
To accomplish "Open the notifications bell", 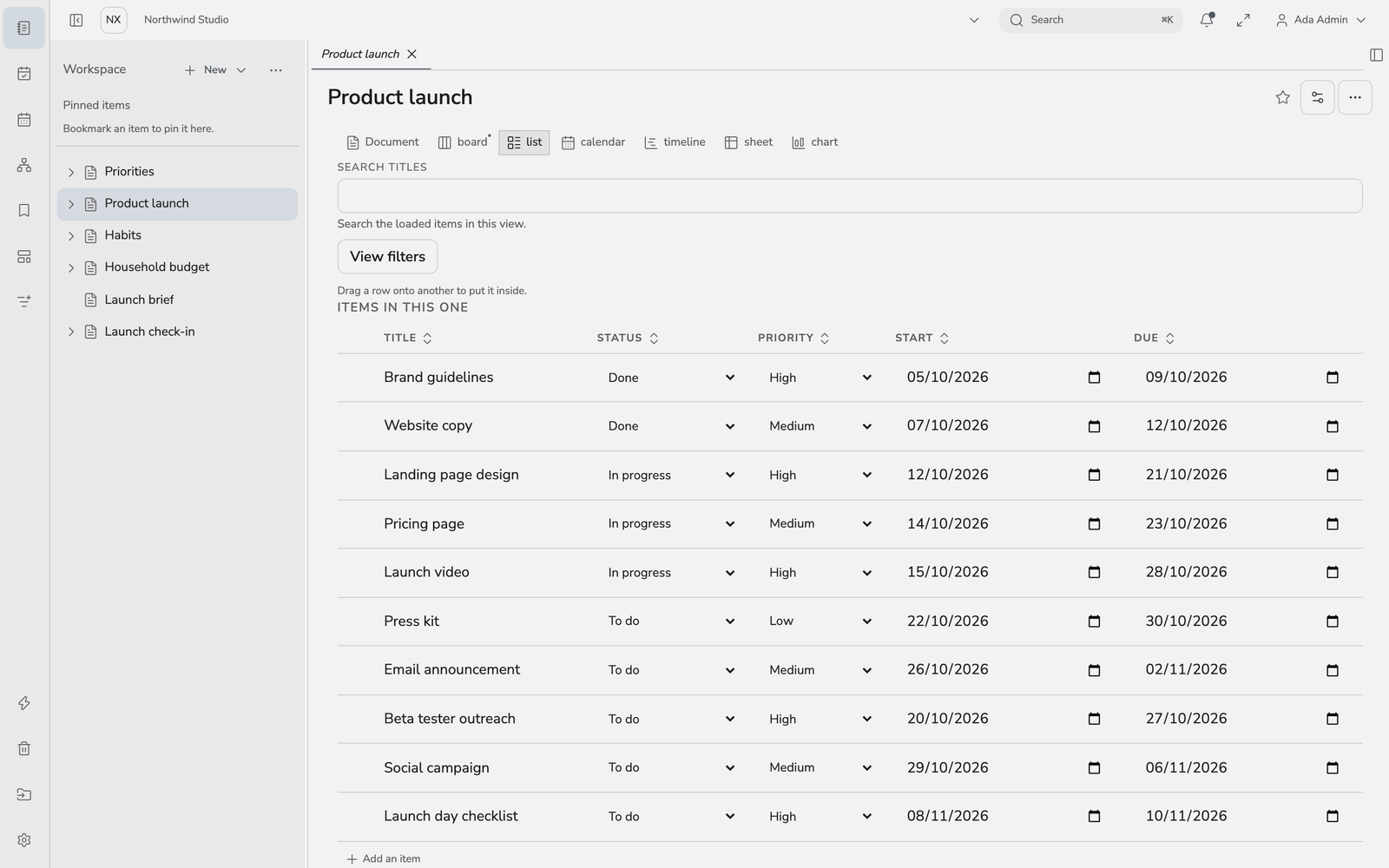I will 1207,20.
